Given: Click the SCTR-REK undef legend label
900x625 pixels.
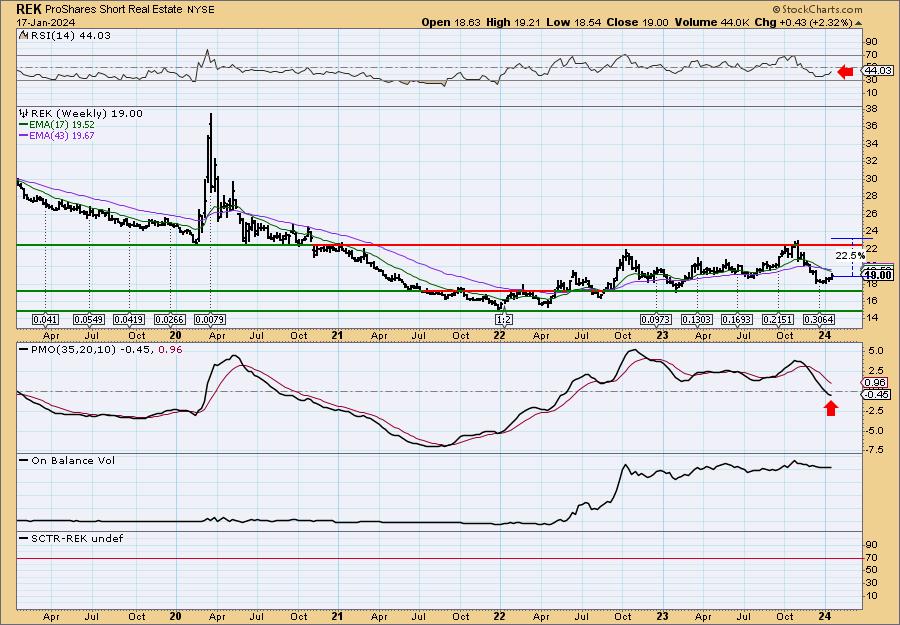Looking at the screenshot, I should 77,539.
